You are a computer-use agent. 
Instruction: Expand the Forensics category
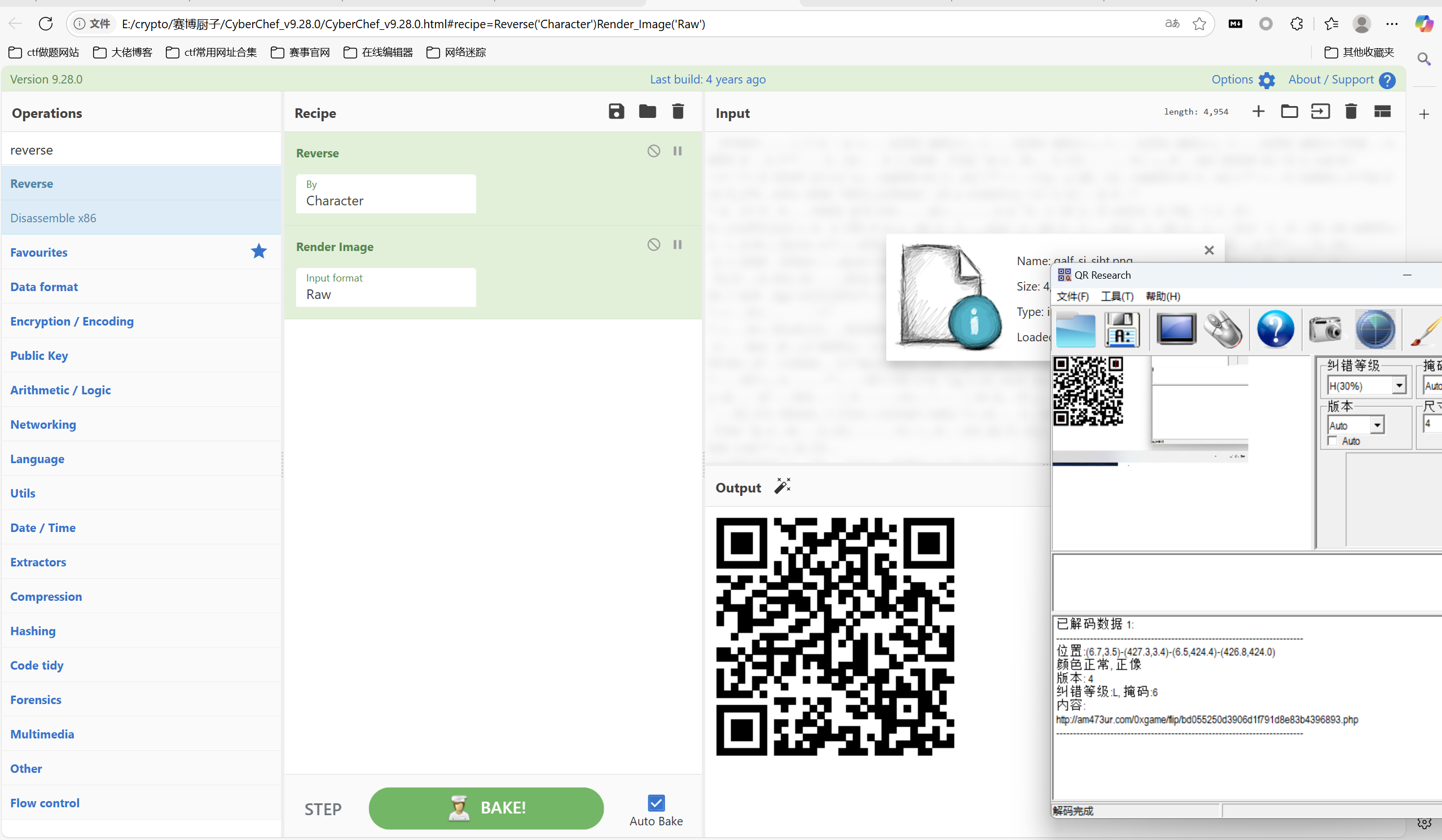[x=142, y=699]
